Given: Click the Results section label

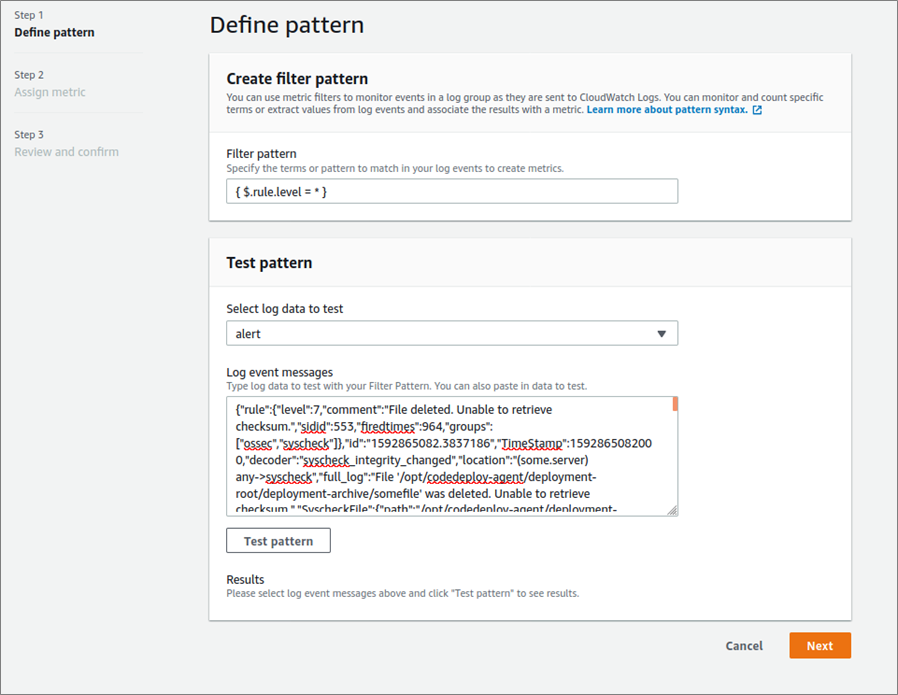Looking at the screenshot, I should [245, 580].
